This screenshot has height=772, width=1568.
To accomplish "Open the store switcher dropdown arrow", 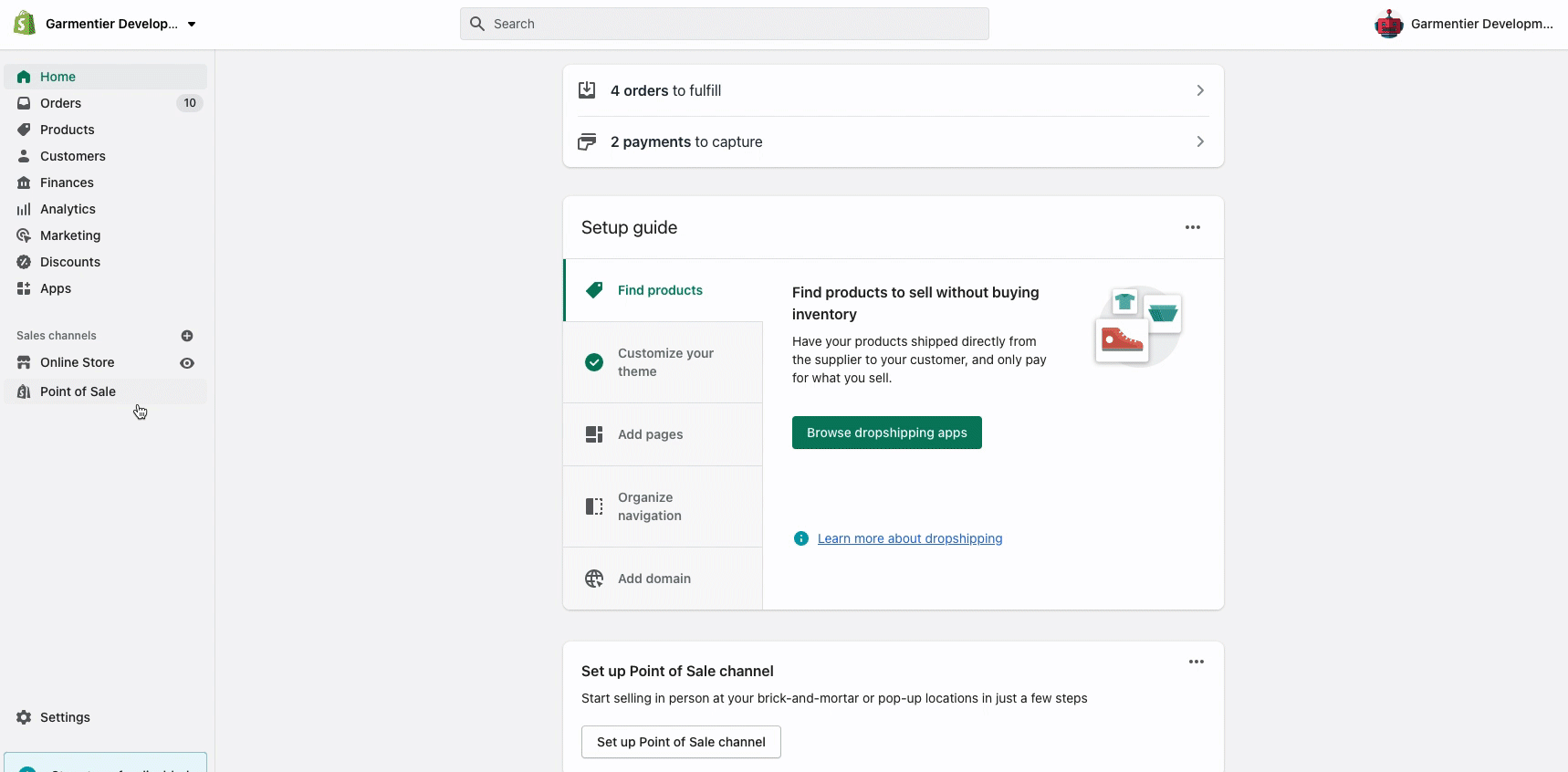I will click(x=192, y=25).
